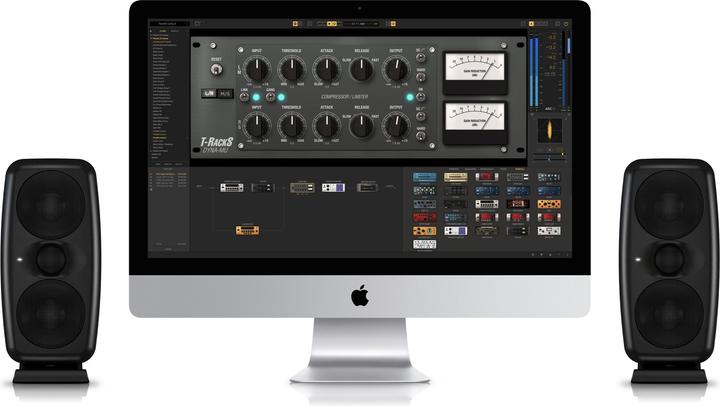The height and width of the screenshot is (406, 720).
Task: Click the preset name field in top bar
Action: point(169,23)
